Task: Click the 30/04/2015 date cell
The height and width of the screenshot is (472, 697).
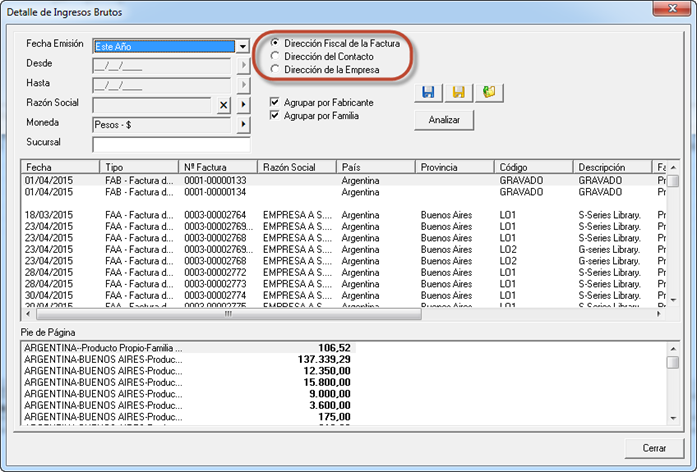Action: pos(49,296)
